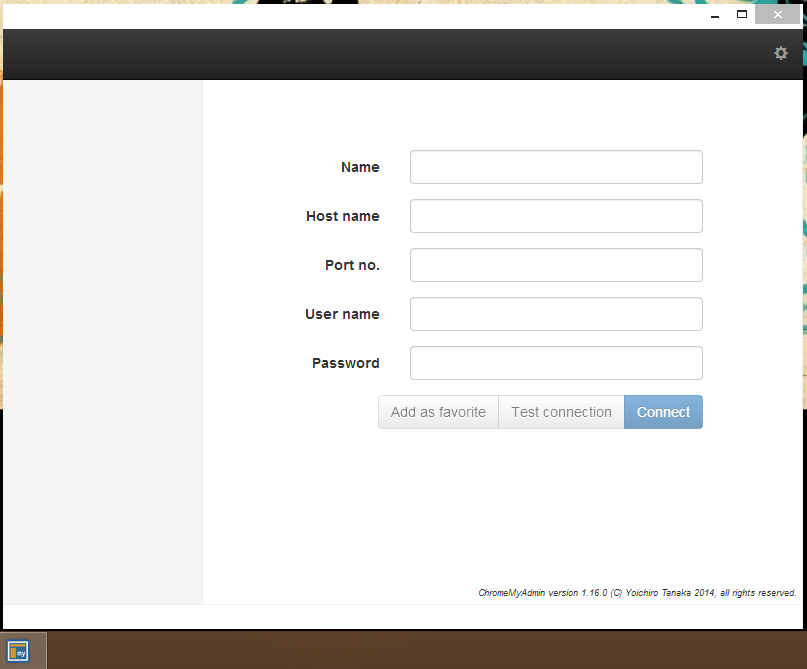Click the Test connection button
This screenshot has height=669, width=807.
click(561, 412)
